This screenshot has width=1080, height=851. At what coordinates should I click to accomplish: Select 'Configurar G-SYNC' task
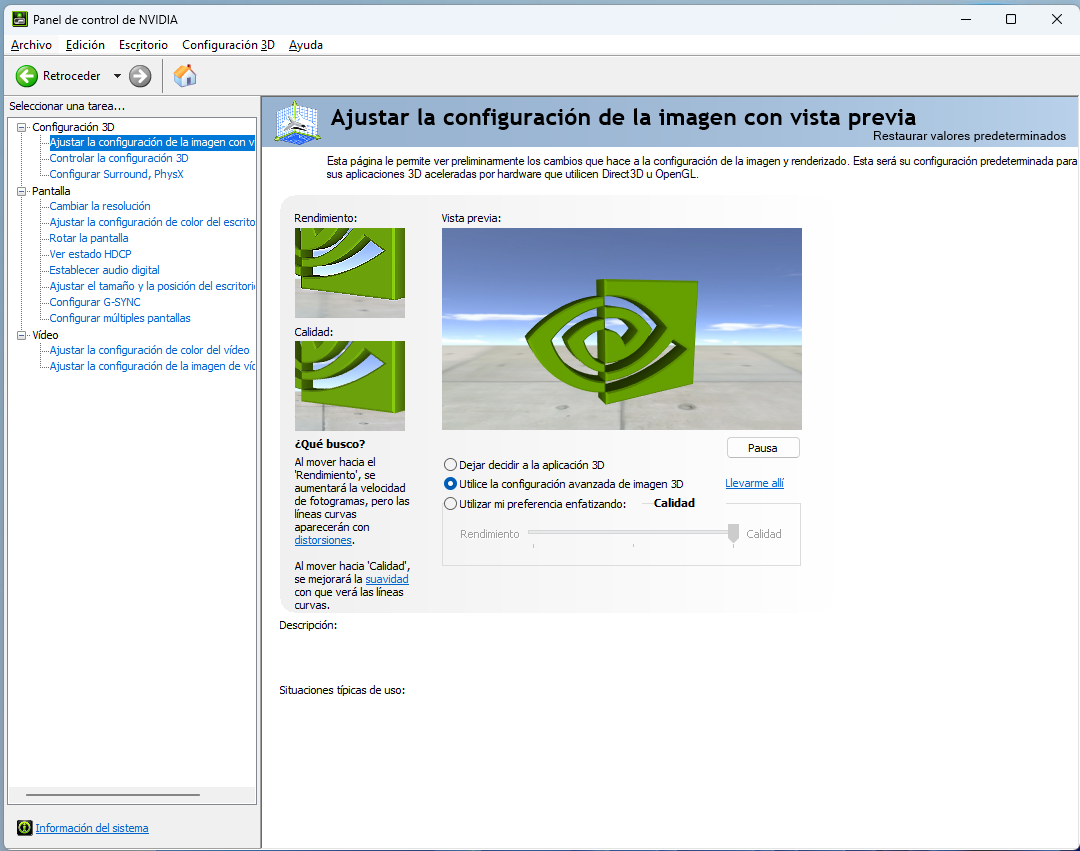(95, 302)
